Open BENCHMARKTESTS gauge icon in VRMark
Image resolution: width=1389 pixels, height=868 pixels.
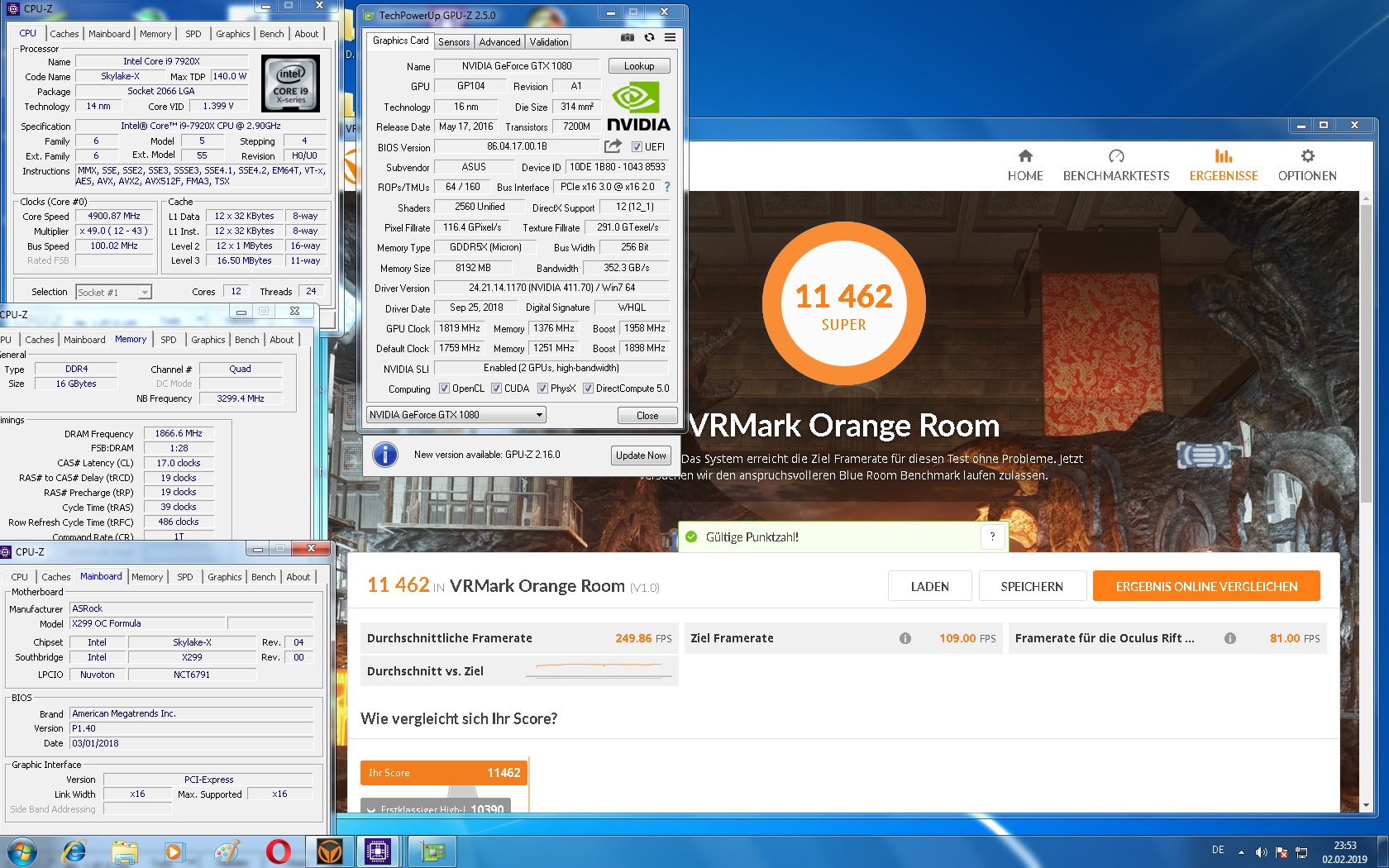(x=1116, y=155)
